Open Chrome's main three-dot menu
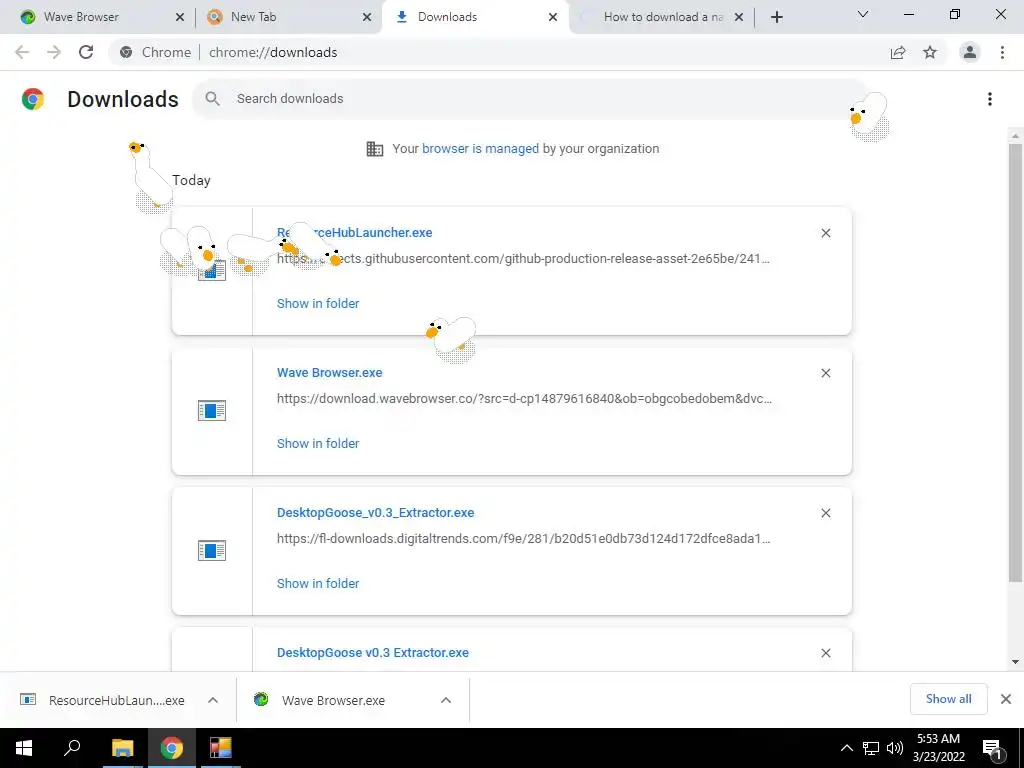Image resolution: width=1024 pixels, height=768 pixels. [1002, 52]
